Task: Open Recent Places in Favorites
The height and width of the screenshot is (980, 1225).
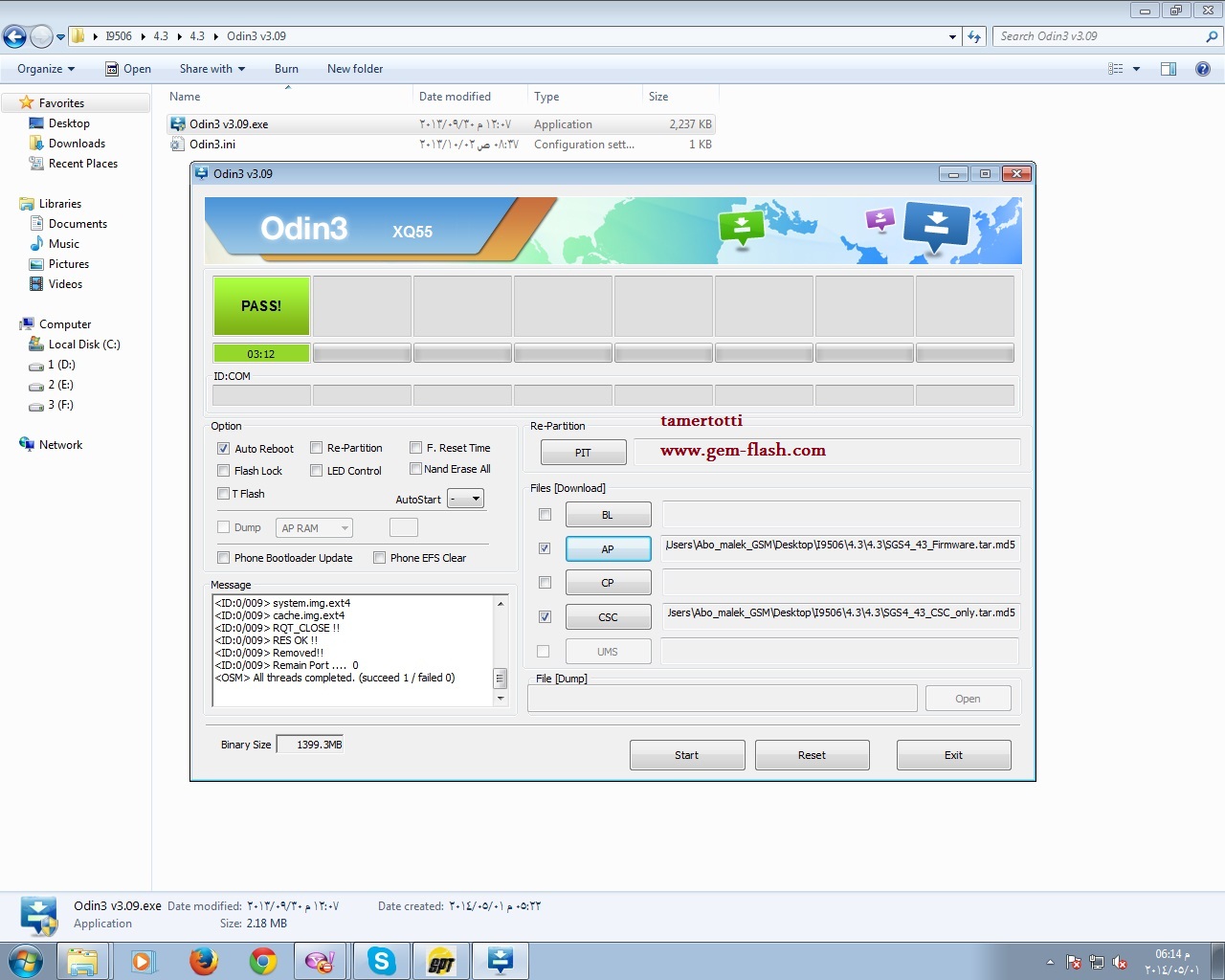Action: click(83, 164)
